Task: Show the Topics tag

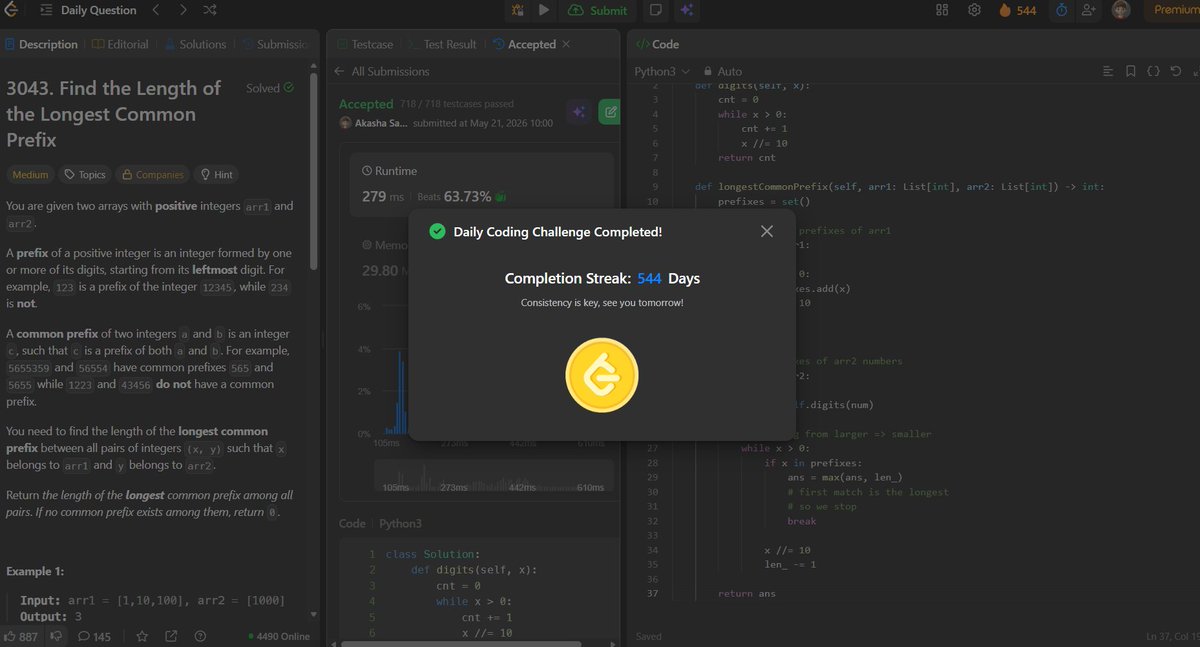Action: tap(85, 174)
